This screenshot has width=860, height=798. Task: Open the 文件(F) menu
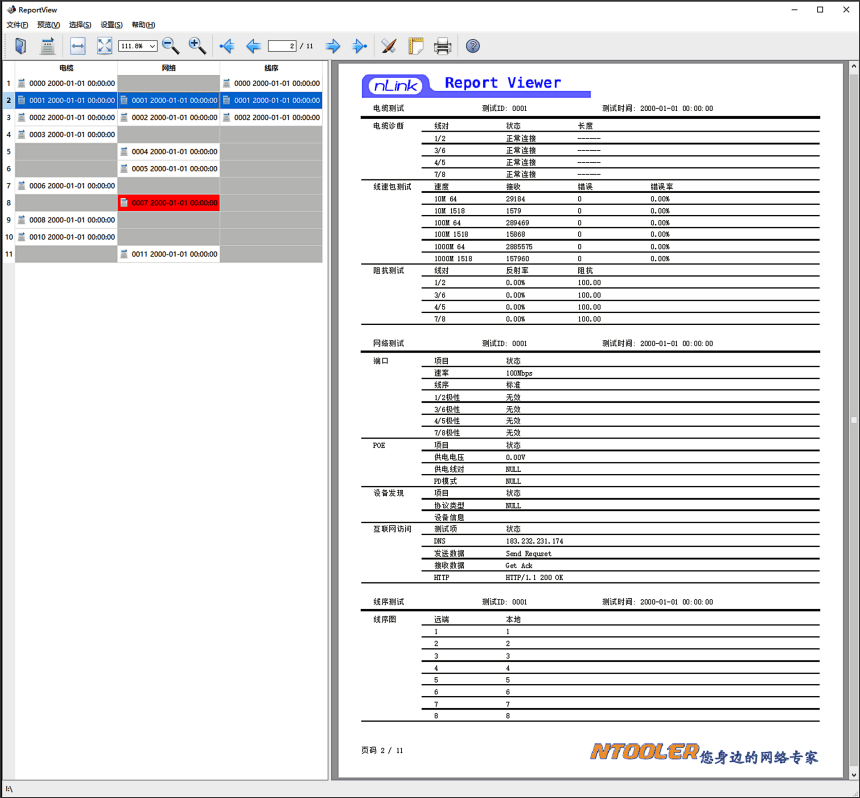(18, 25)
